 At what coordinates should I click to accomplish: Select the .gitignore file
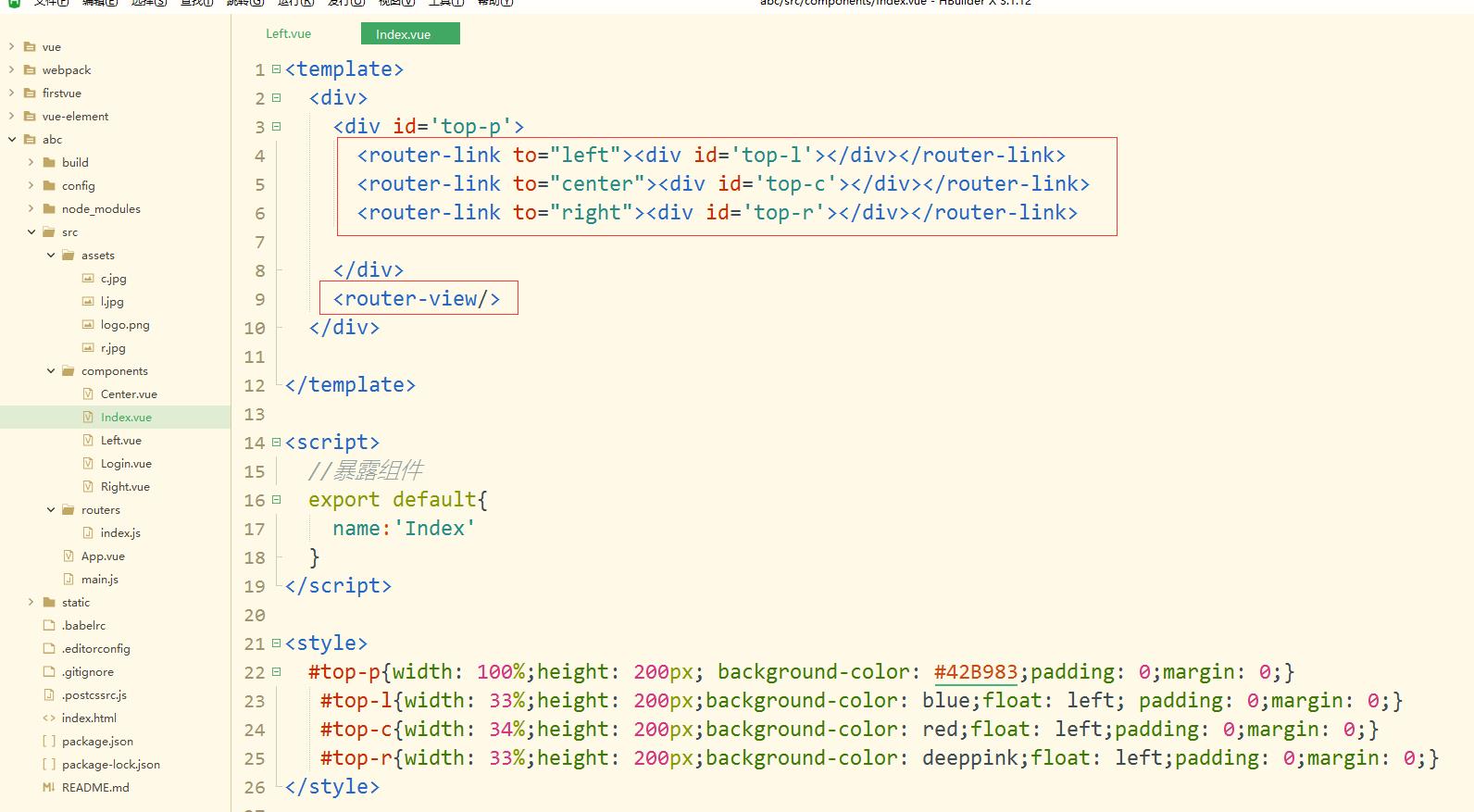(x=88, y=671)
